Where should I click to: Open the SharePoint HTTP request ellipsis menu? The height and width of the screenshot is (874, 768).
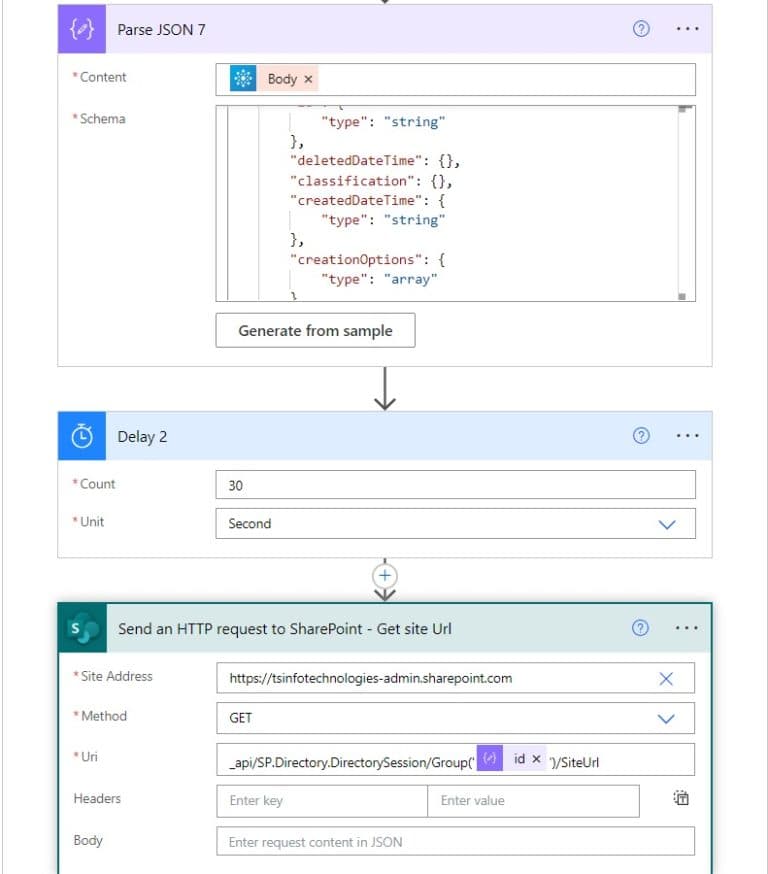pyautogui.click(x=686, y=628)
